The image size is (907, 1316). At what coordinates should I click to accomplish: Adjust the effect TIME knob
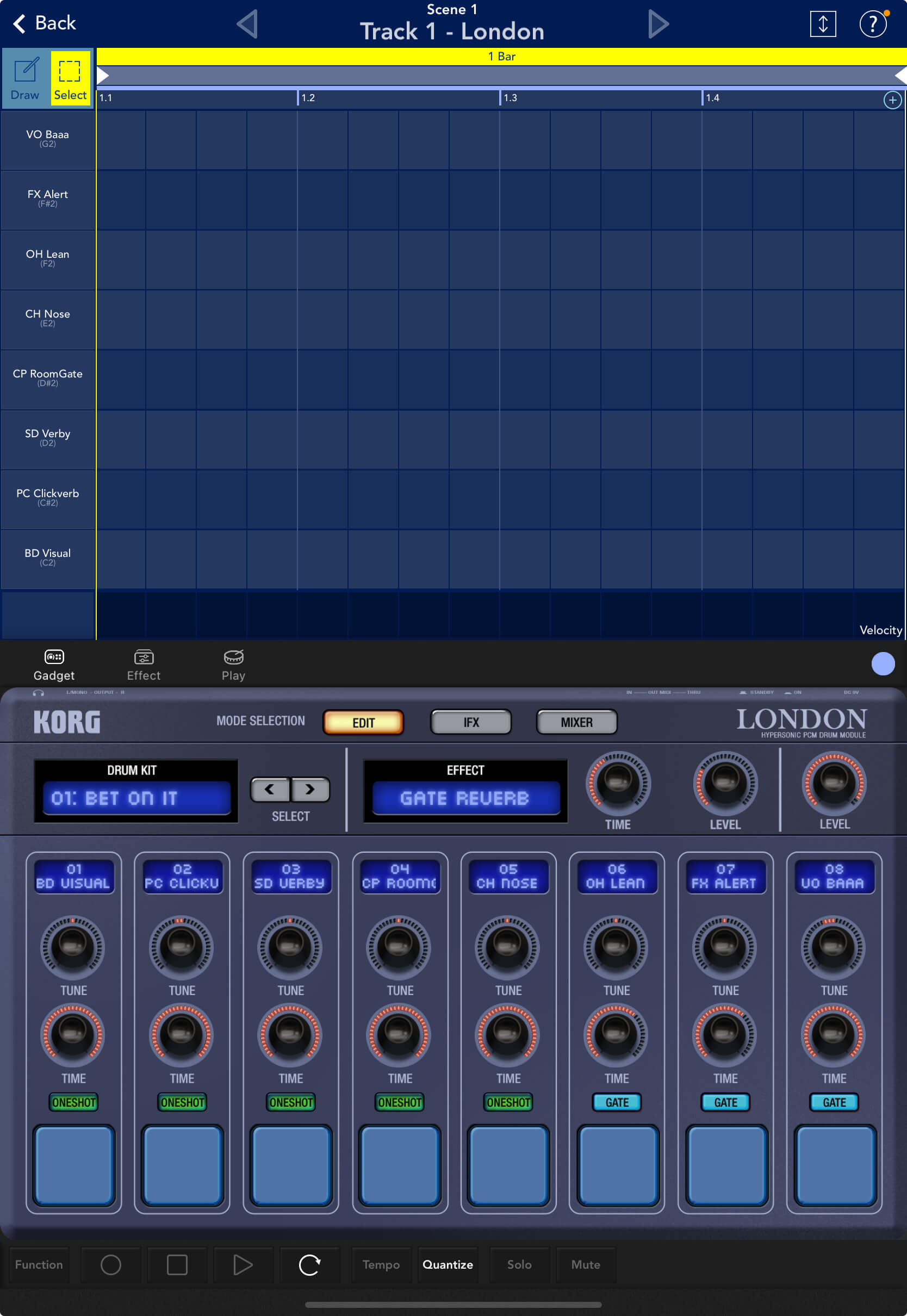coord(618,784)
